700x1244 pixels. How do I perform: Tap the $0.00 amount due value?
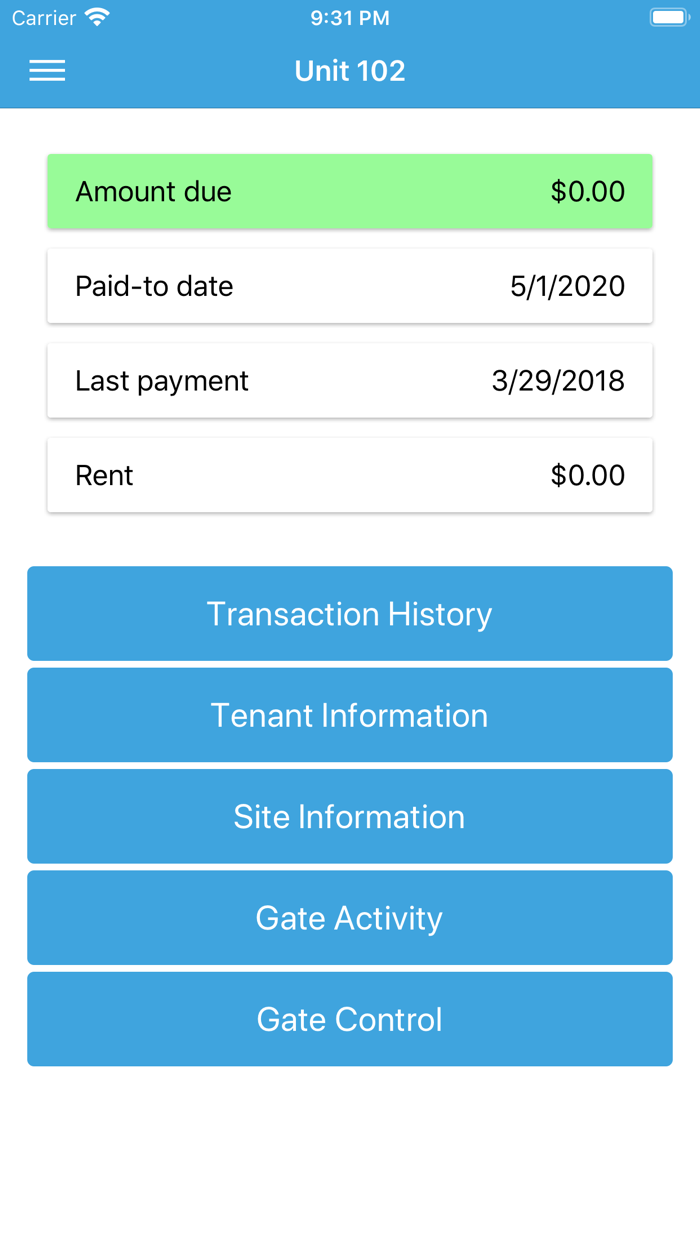point(588,191)
